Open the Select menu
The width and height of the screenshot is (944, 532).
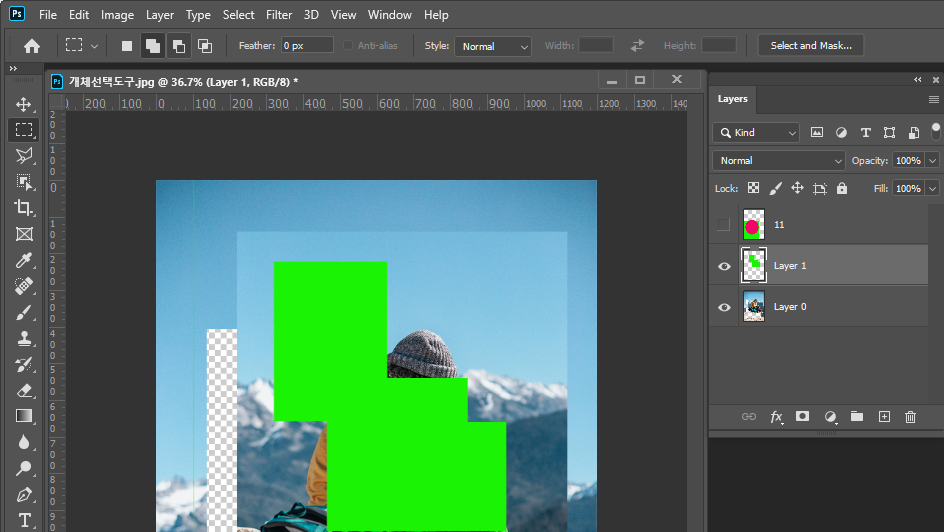tap(238, 15)
